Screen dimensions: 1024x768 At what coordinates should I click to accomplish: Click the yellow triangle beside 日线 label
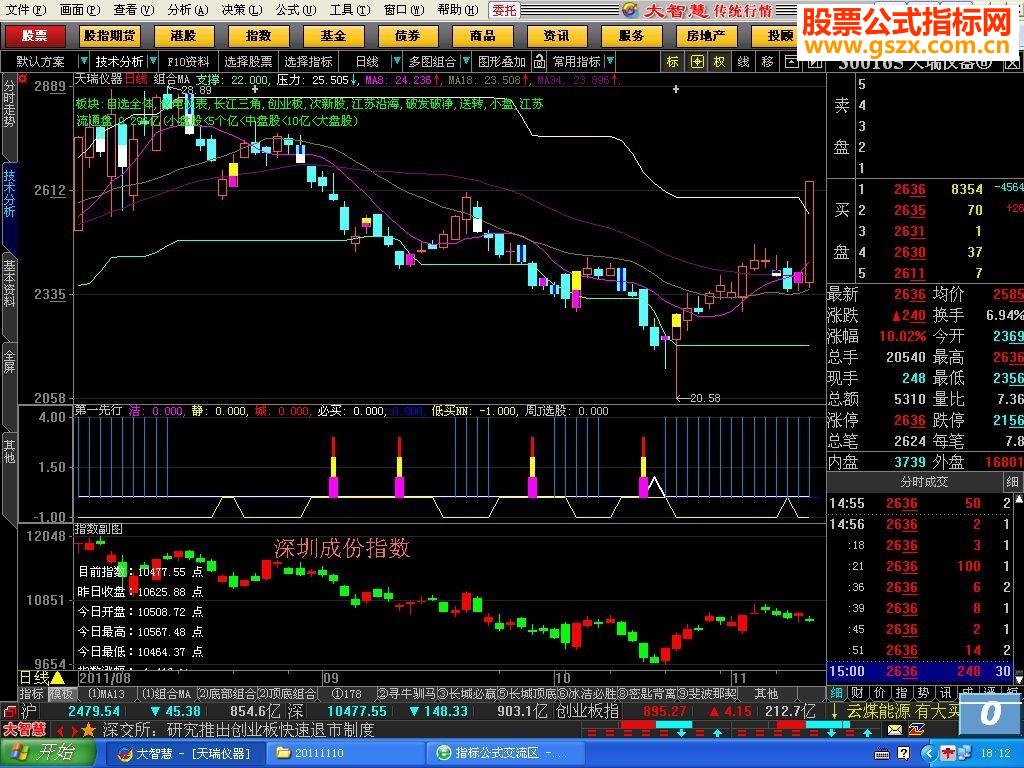click(57, 678)
